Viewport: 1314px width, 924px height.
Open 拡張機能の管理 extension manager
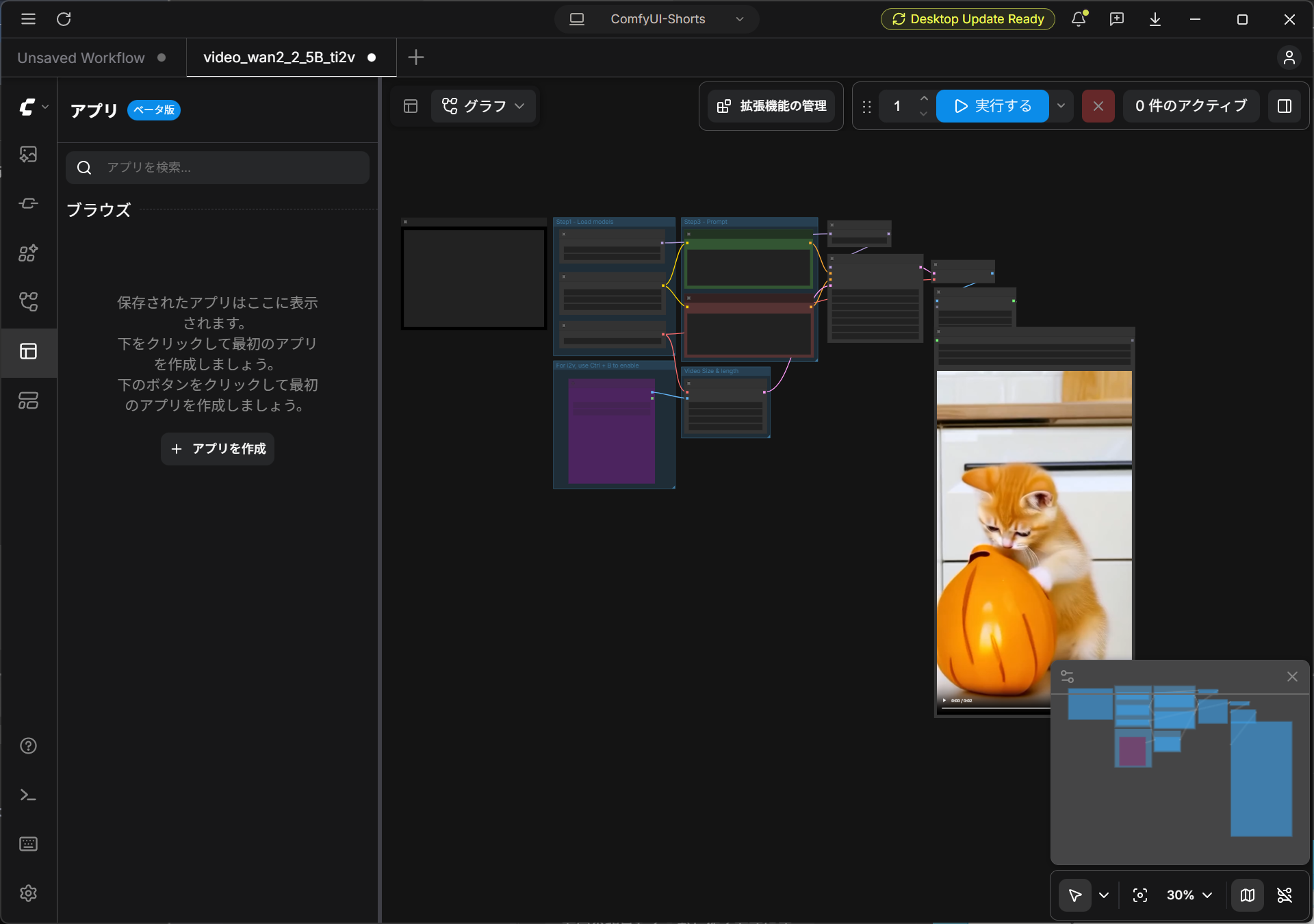[x=771, y=106]
